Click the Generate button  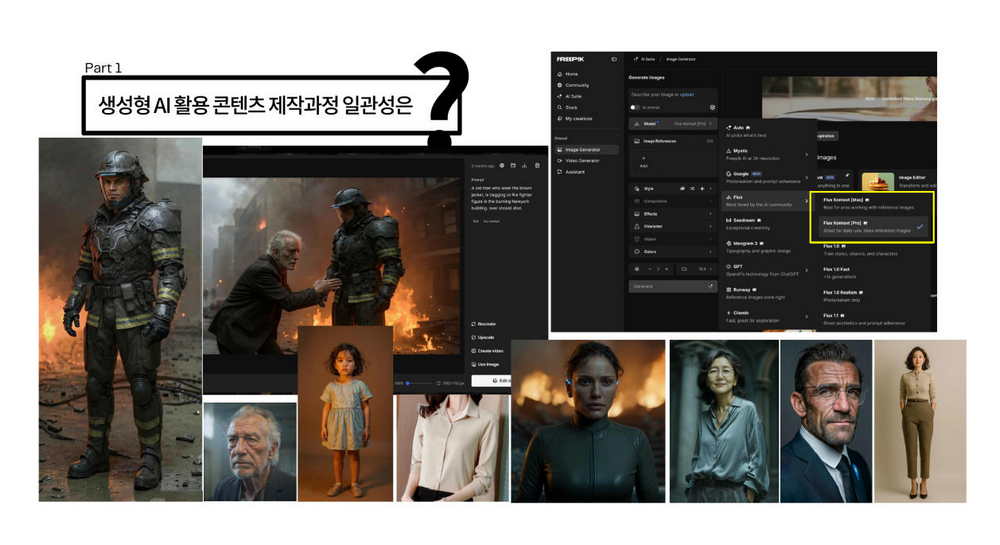(x=673, y=287)
